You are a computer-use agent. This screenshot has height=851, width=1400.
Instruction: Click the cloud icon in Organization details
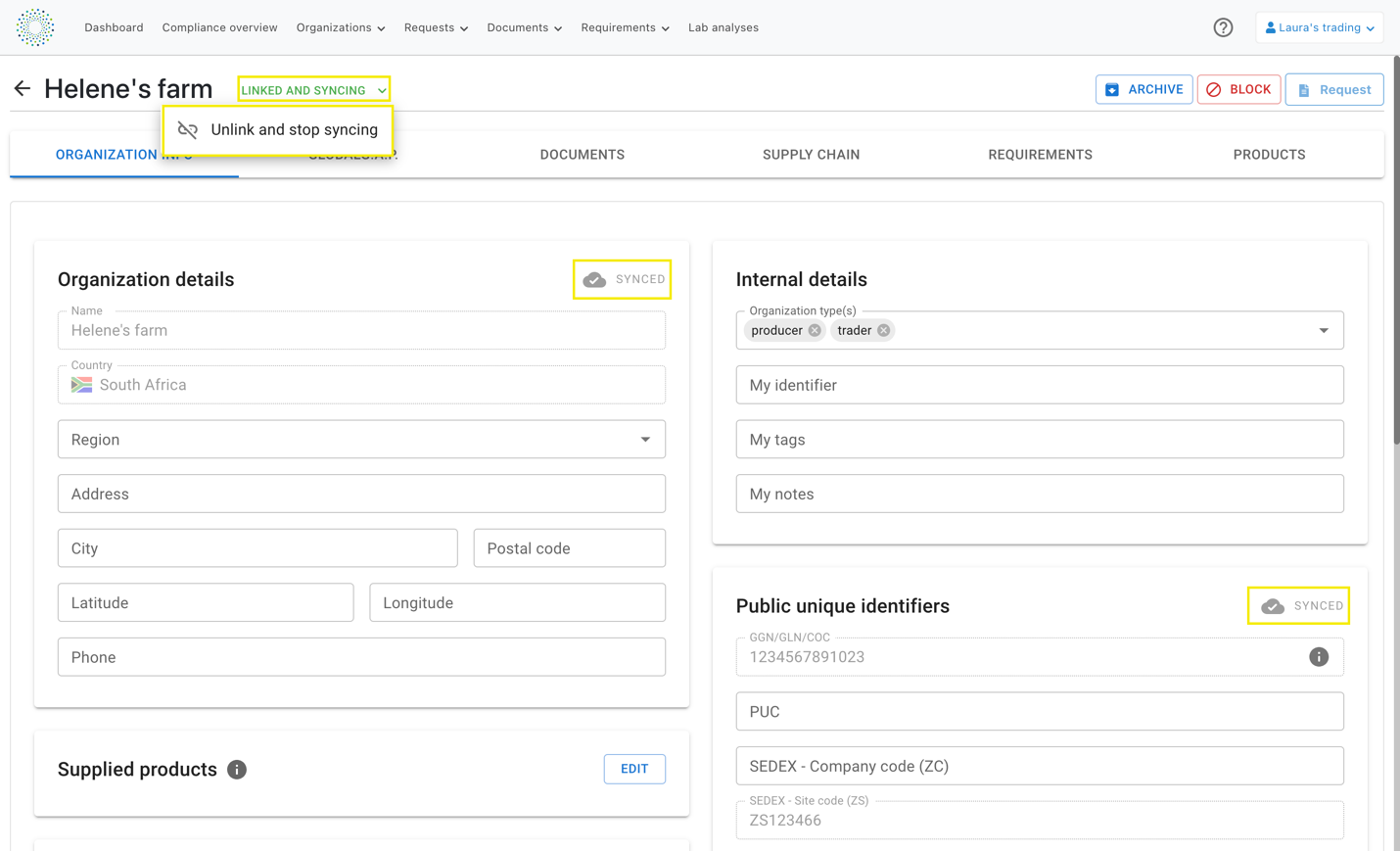click(594, 279)
